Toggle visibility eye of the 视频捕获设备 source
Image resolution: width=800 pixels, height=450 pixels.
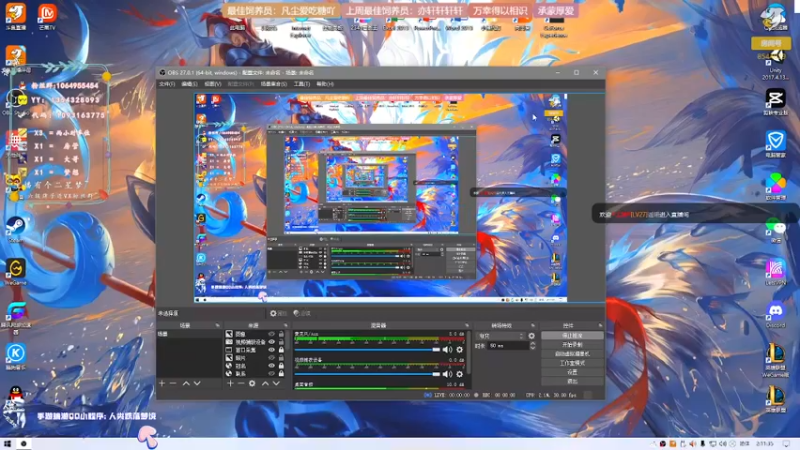[271, 342]
